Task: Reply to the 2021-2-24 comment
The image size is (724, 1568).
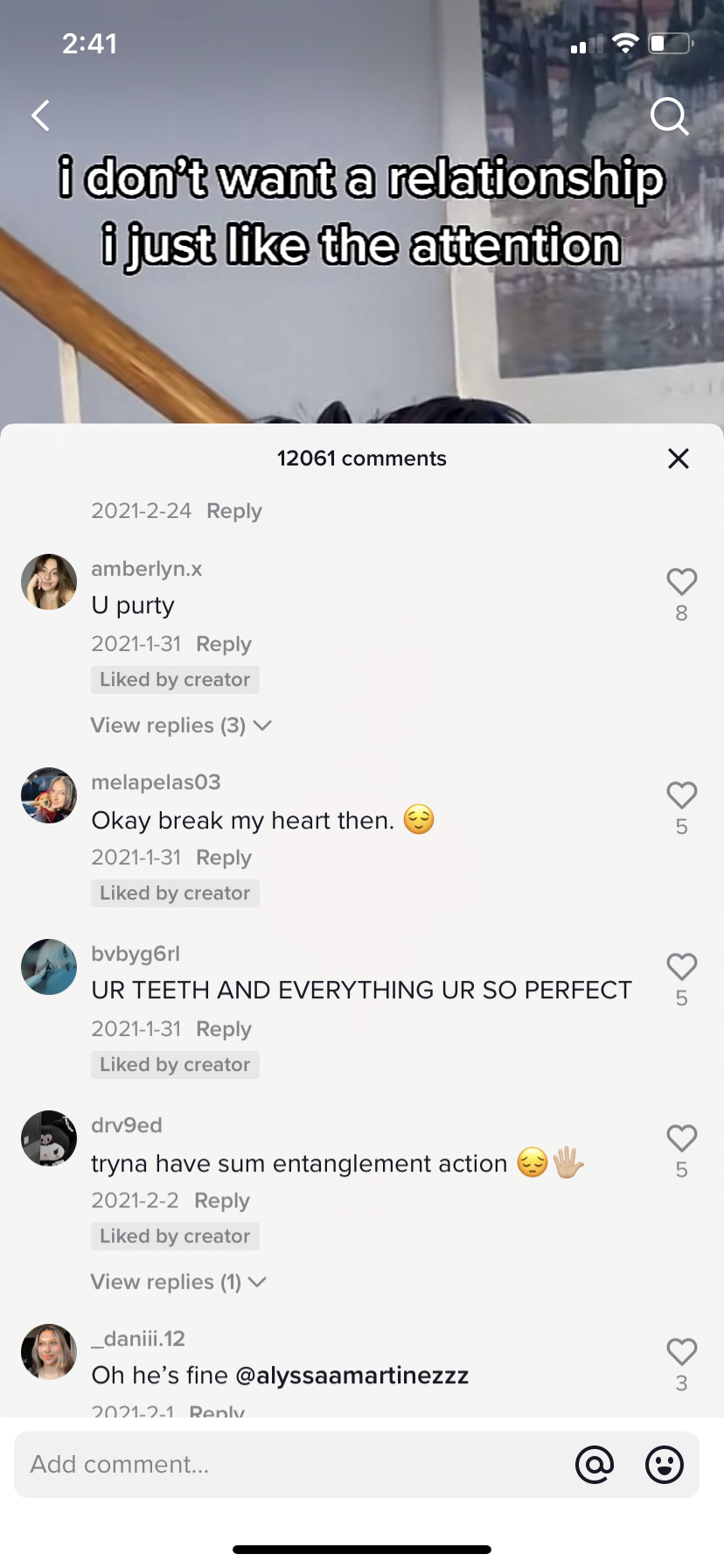Action: click(x=234, y=511)
